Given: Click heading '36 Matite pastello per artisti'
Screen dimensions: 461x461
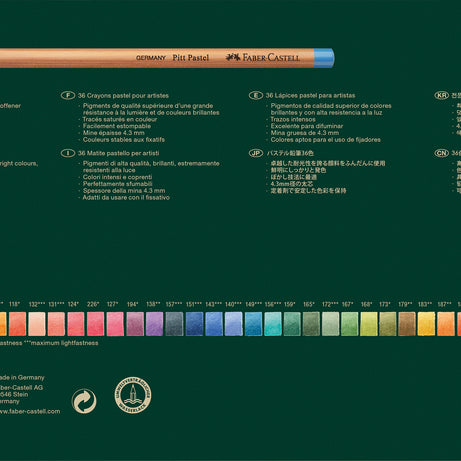Looking at the screenshot, I should click(x=118, y=153).
